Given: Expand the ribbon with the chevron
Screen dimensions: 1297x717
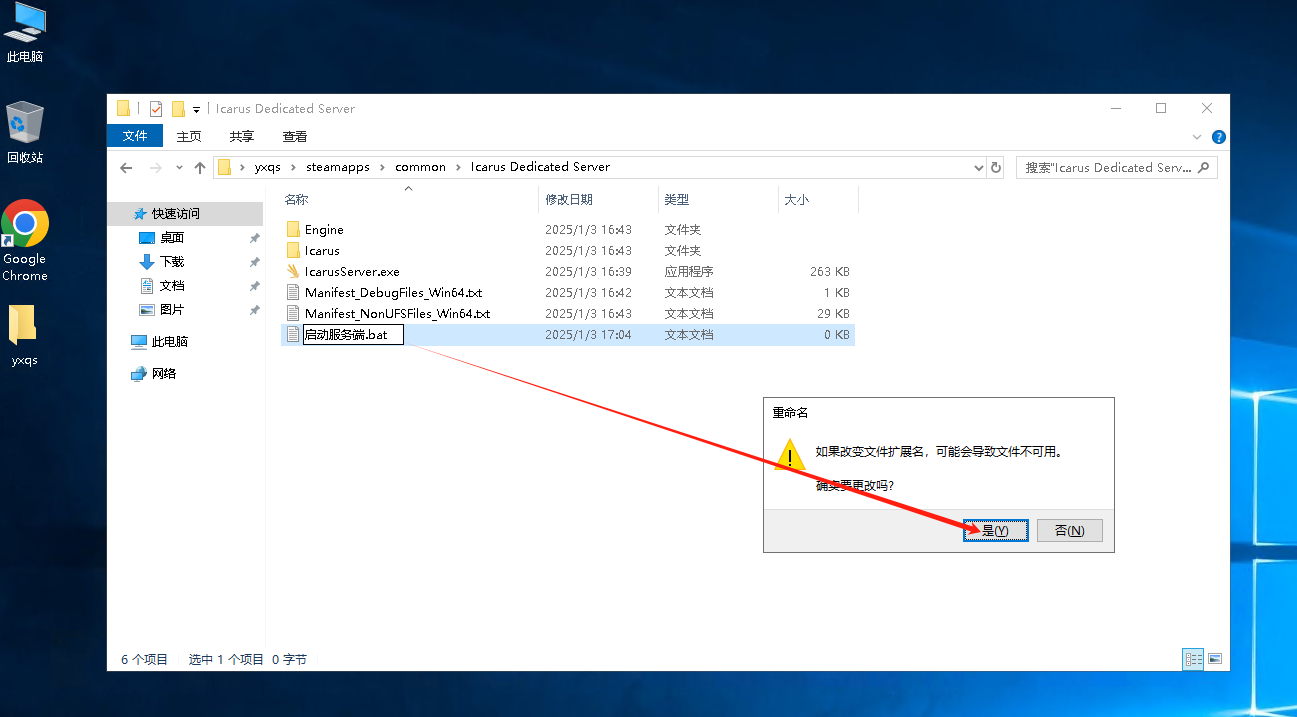Looking at the screenshot, I should click(1197, 137).
